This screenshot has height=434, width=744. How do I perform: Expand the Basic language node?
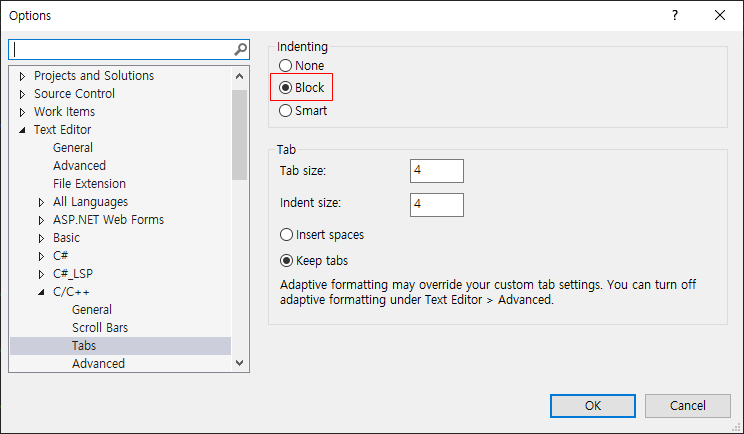pos(41,238)
